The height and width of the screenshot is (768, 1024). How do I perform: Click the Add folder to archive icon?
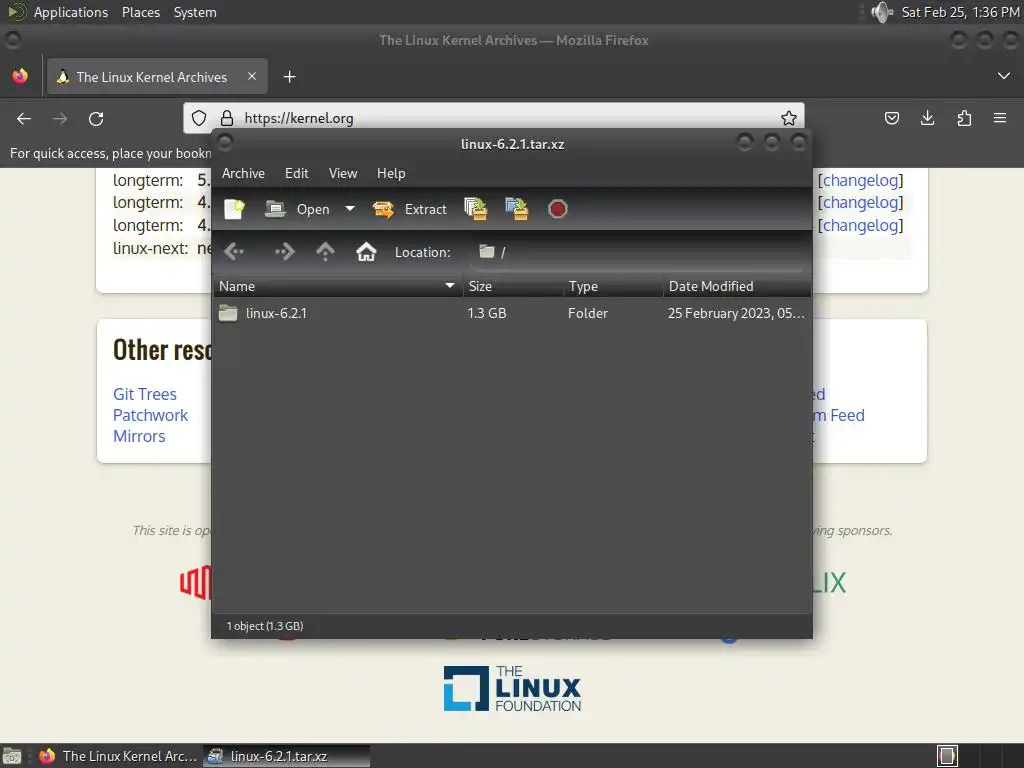coord(517,209)
